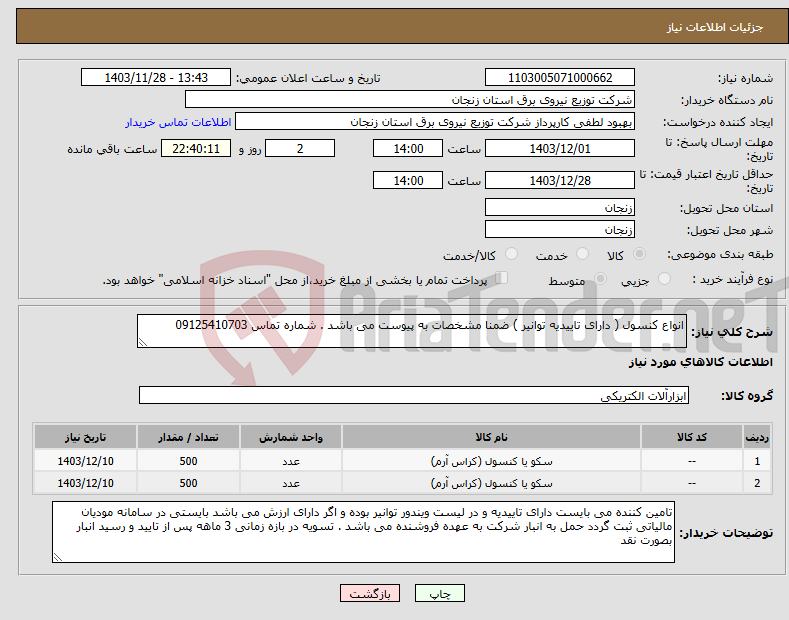This screenshot has height=620, width=789.
Task: Click row 2 item name سکو یا کنسول
Action: pos(491,483)
